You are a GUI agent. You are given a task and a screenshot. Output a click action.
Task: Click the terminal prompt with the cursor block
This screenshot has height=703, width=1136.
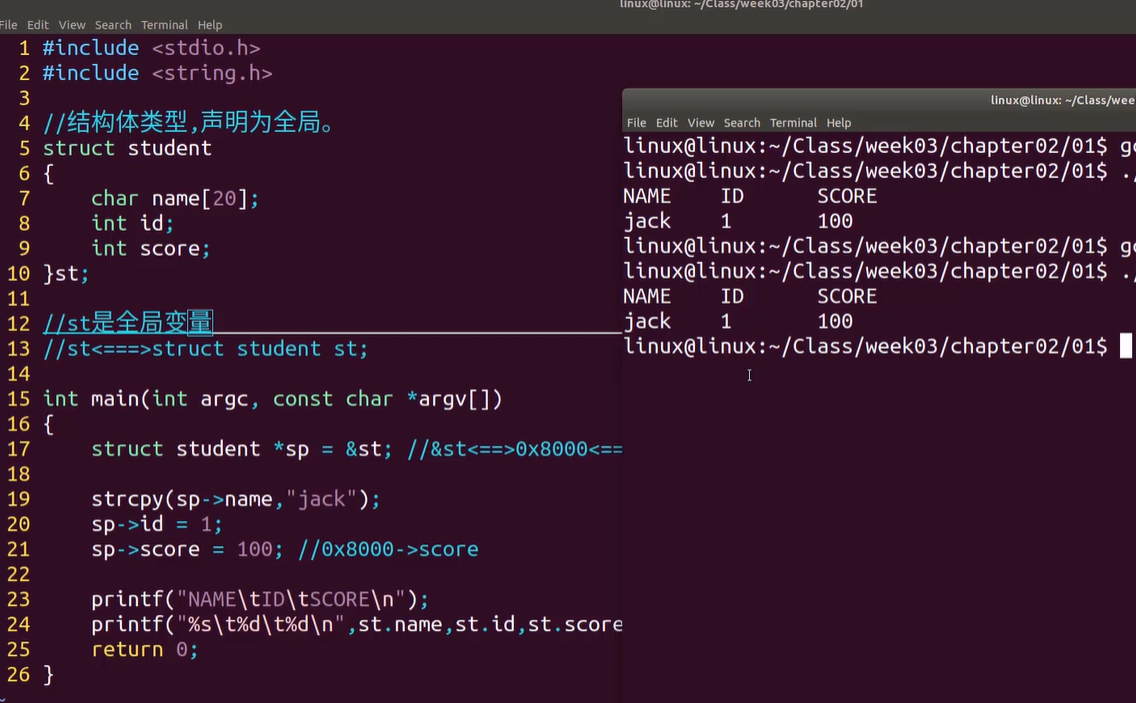pos(877,346)
